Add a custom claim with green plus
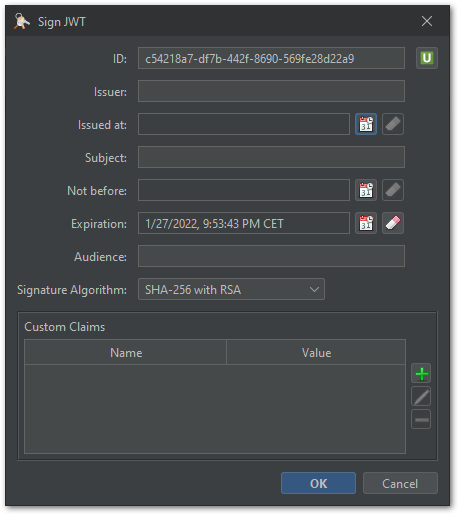Screen dimensions: 459x515 pos(421,373)
